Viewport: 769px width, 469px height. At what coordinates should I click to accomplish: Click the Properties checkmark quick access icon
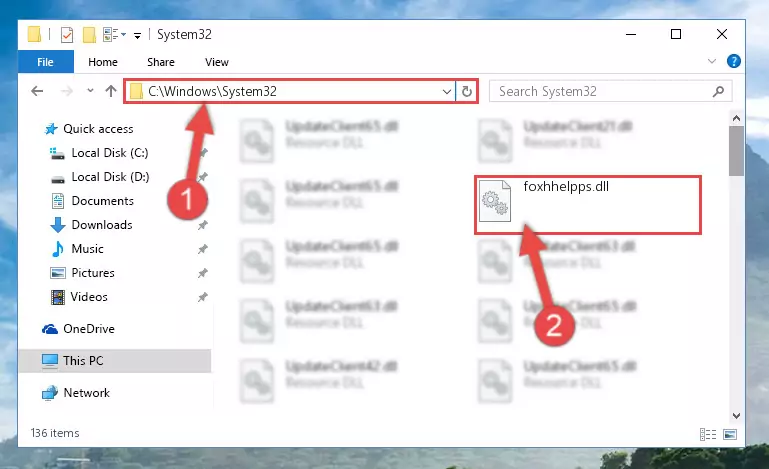(x=67, y=35)
